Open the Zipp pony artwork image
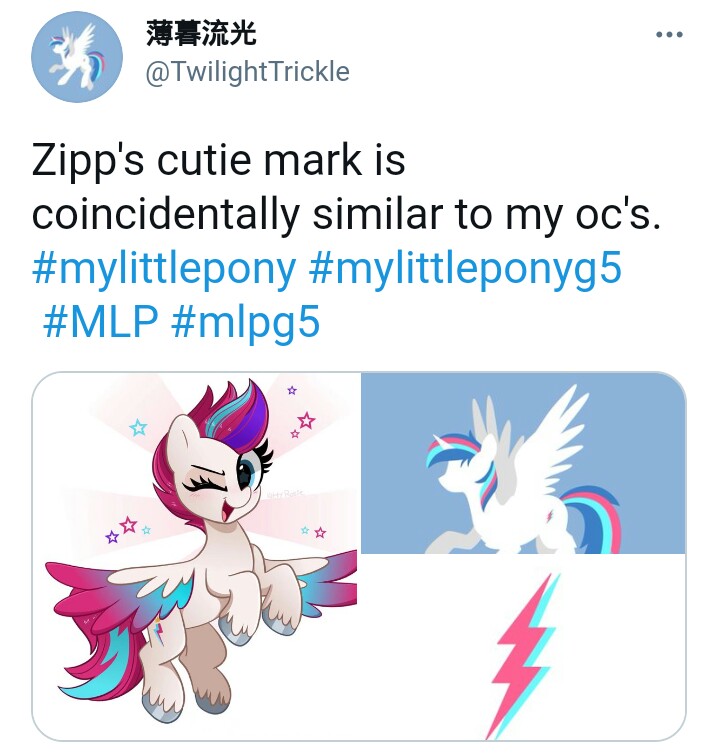Screen dimensions: 717x756 tap(197, 556)
